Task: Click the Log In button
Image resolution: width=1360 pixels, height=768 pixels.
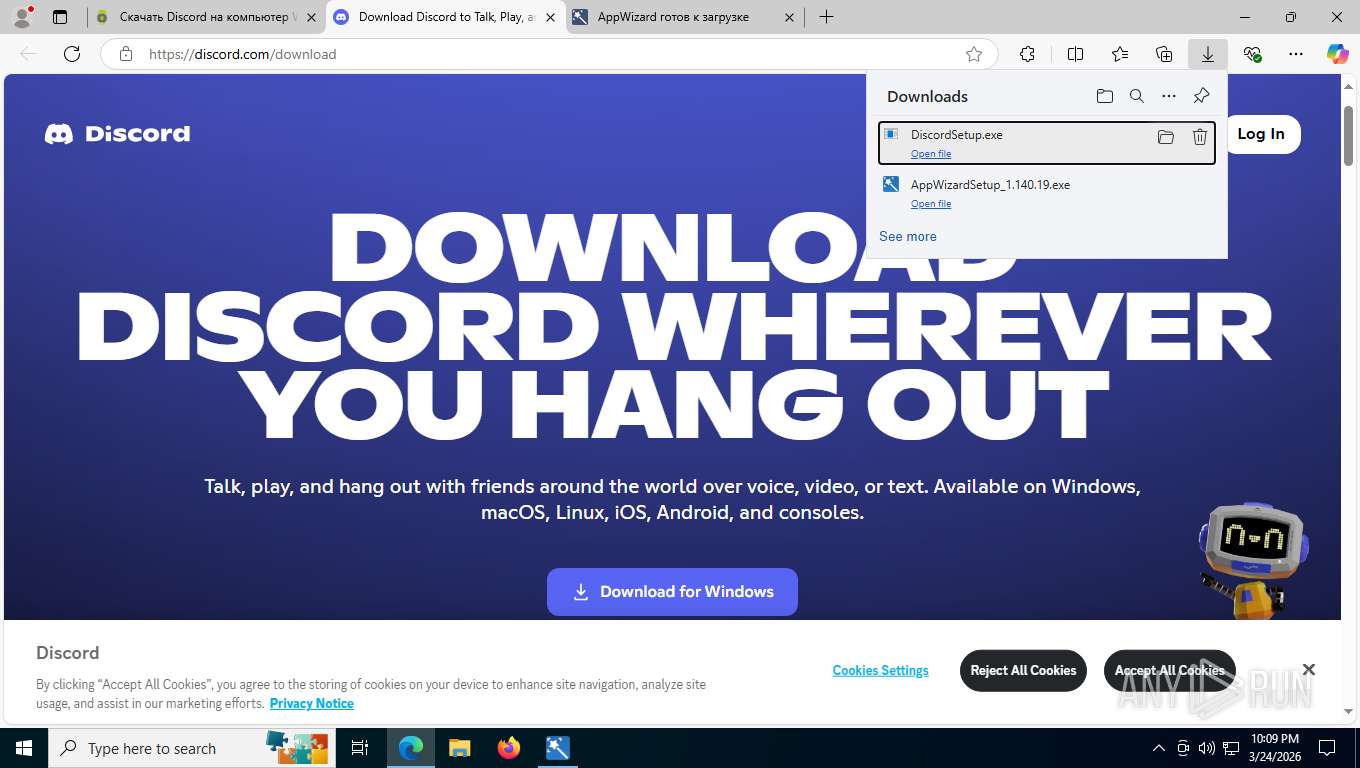Action: tap(1260, 134)
